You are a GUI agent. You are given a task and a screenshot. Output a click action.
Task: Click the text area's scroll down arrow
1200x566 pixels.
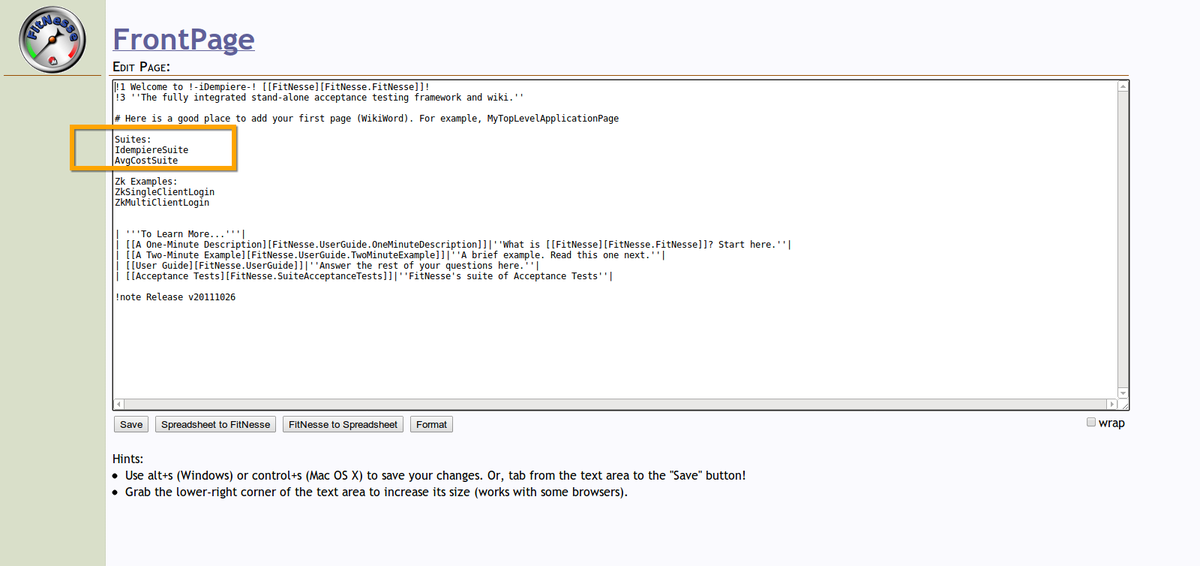1122,392
